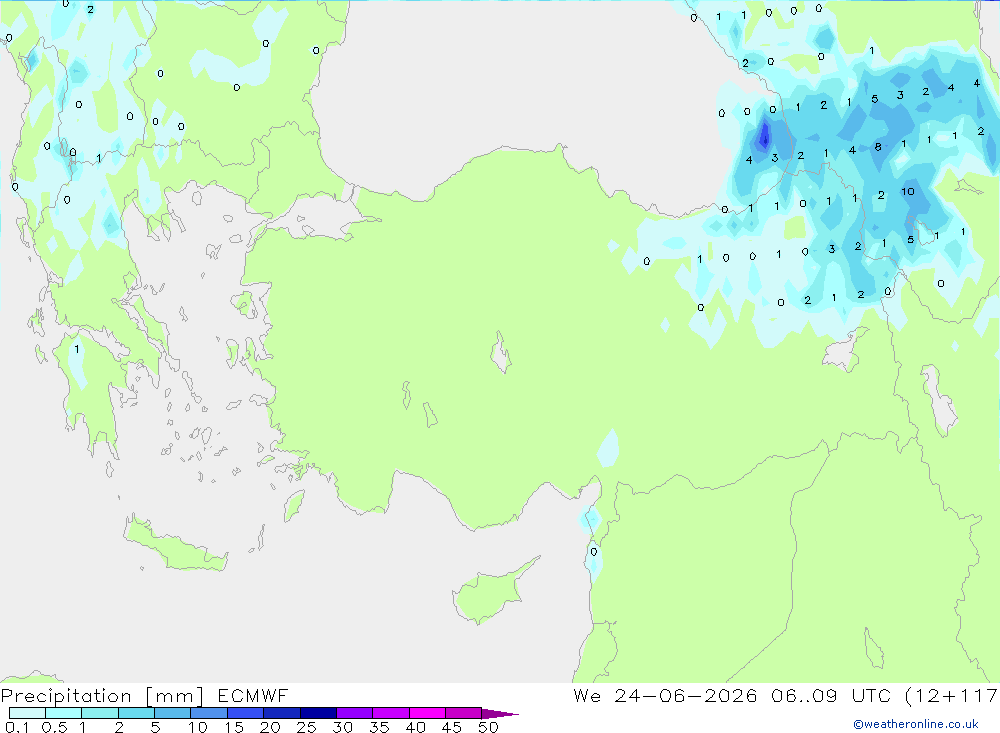Pick the 15–20 mm legend color swatch
The image size is (1000, 733).
246,713
